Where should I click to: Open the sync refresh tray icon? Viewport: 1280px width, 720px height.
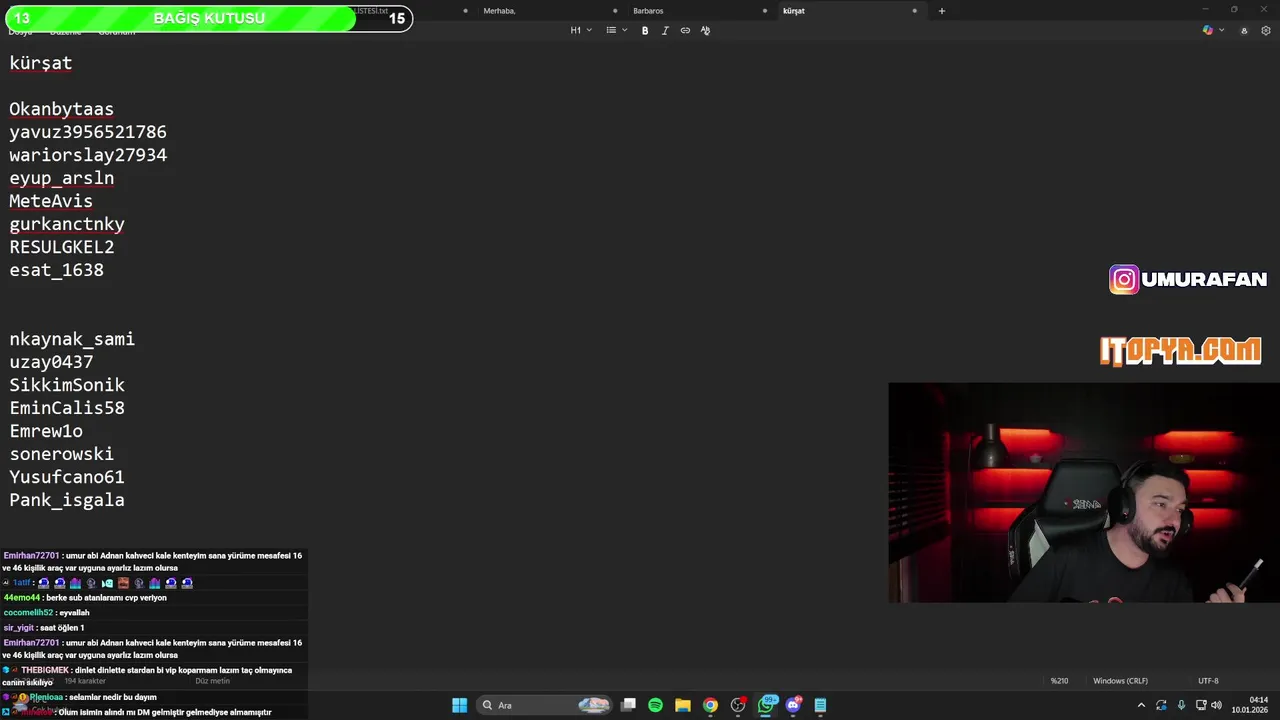click(x=1161, y=705)
